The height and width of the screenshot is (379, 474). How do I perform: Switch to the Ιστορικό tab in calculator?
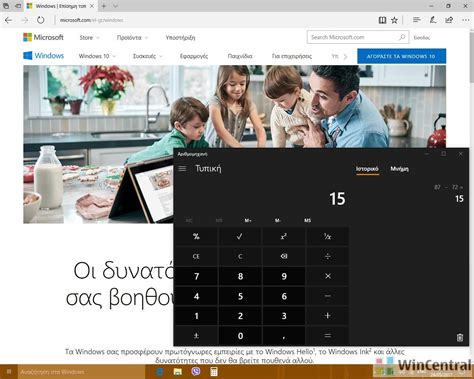tap(367, 169)
